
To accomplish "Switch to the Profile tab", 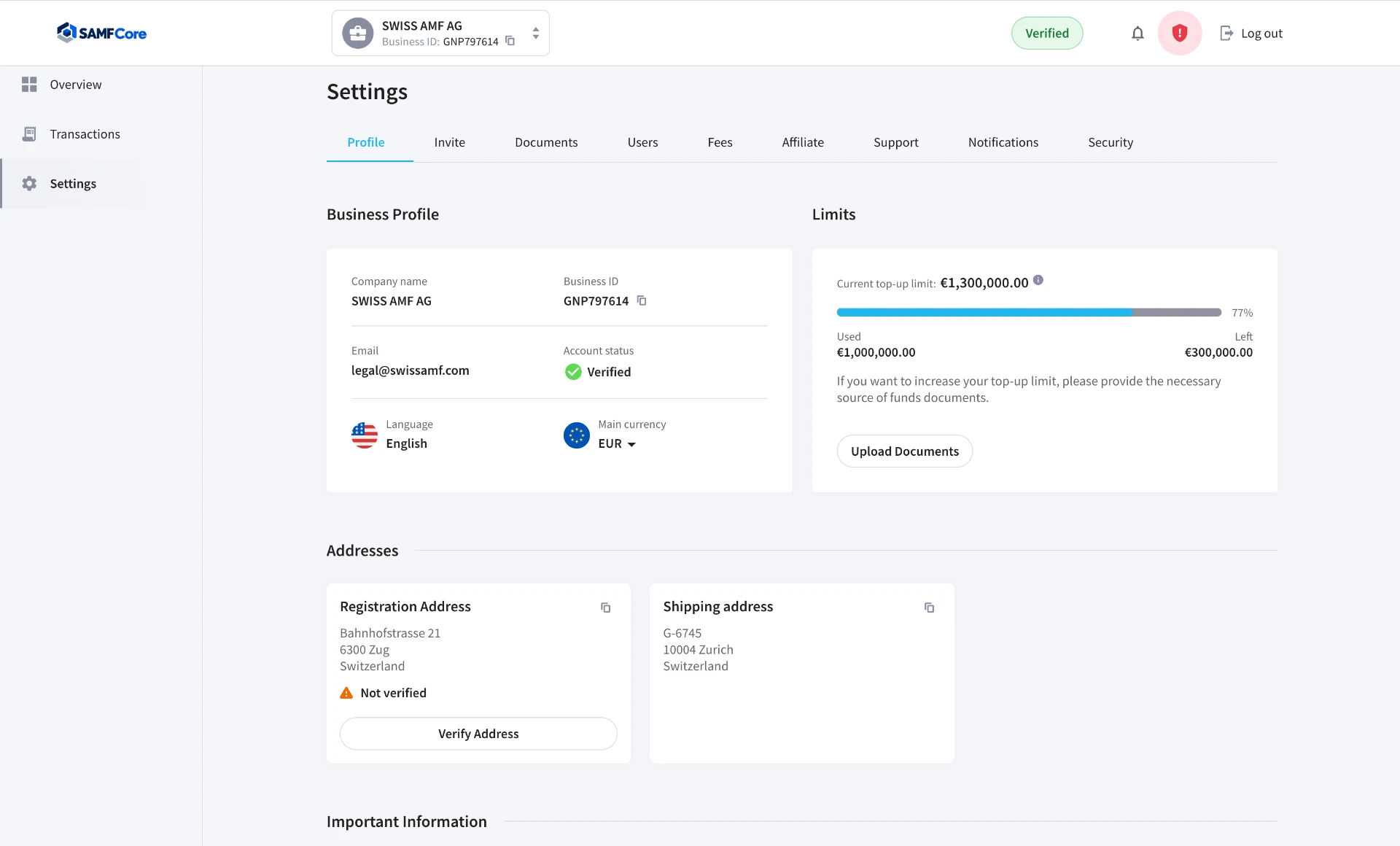I will click(366, 142).
